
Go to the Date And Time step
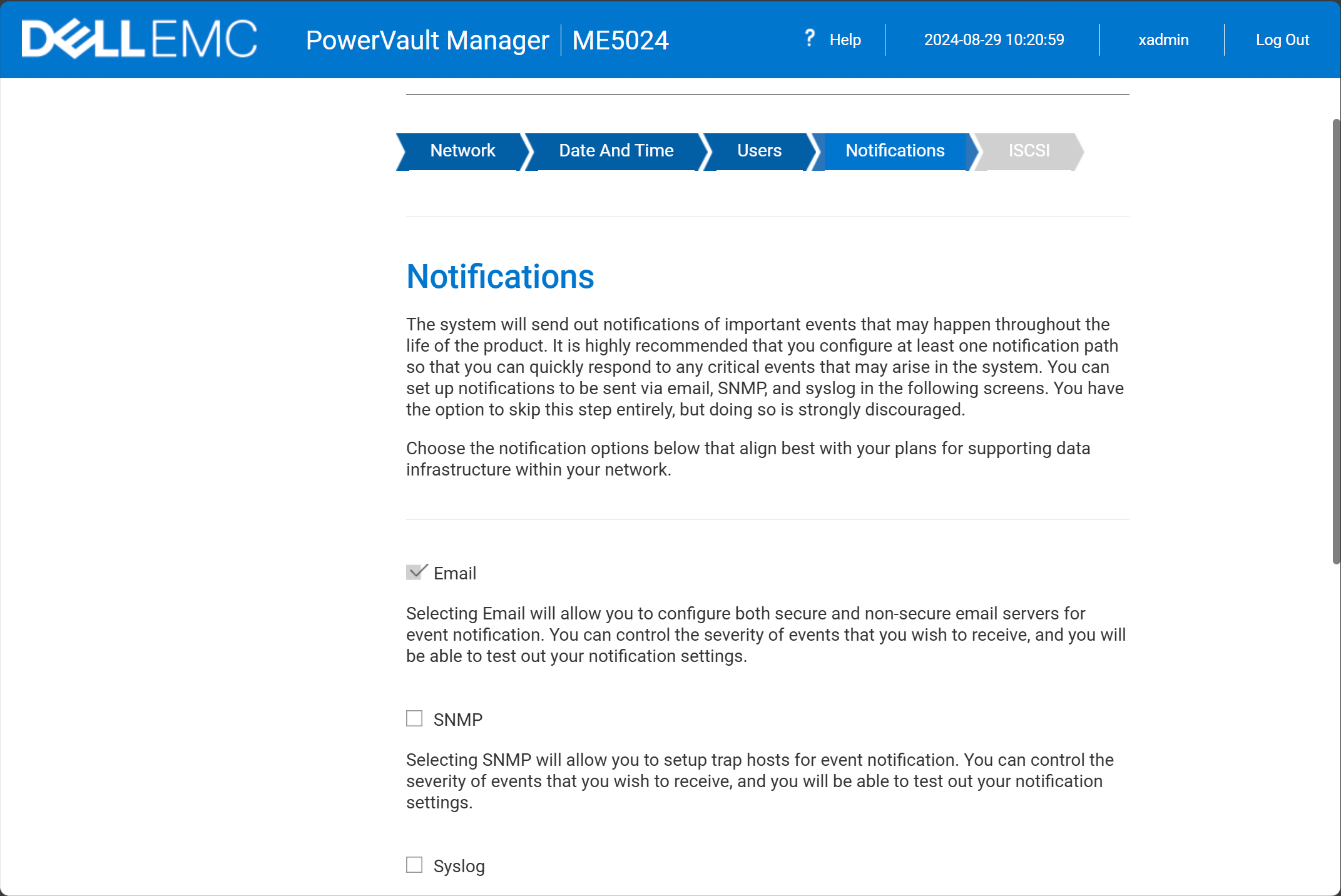pos(616,151)
